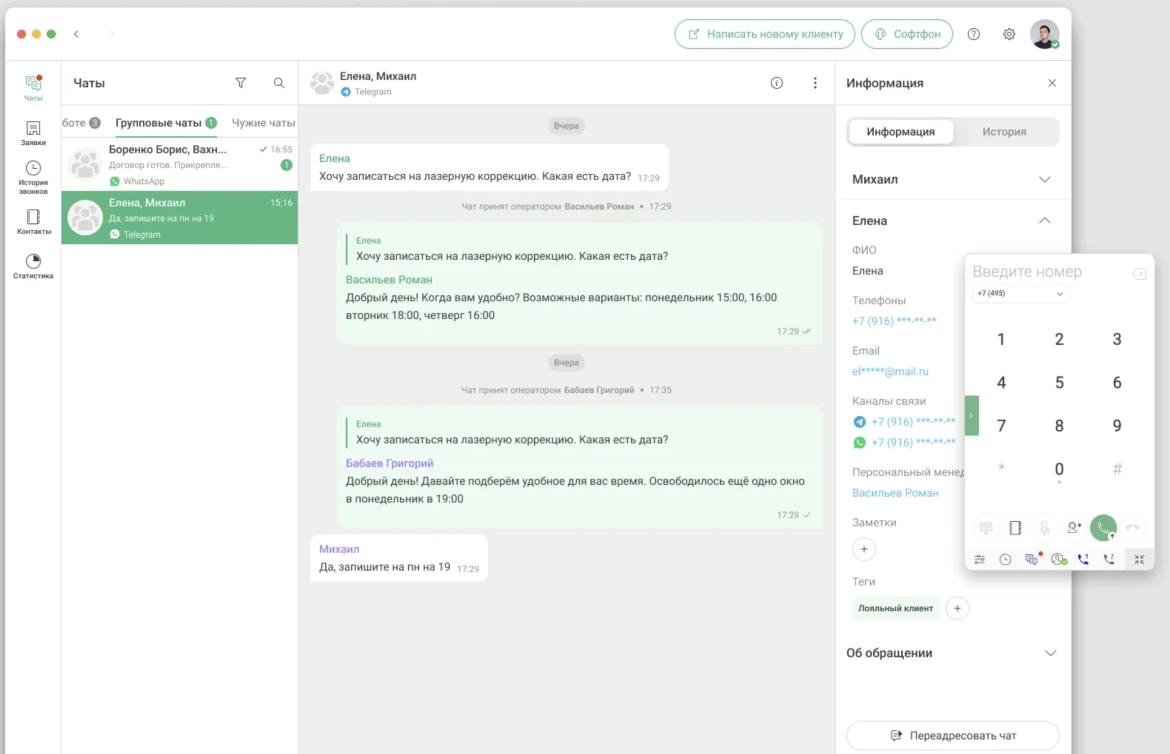Open the Статистика section in sidebar
Screen dimensions: 1170x754
tap(33, 266)
